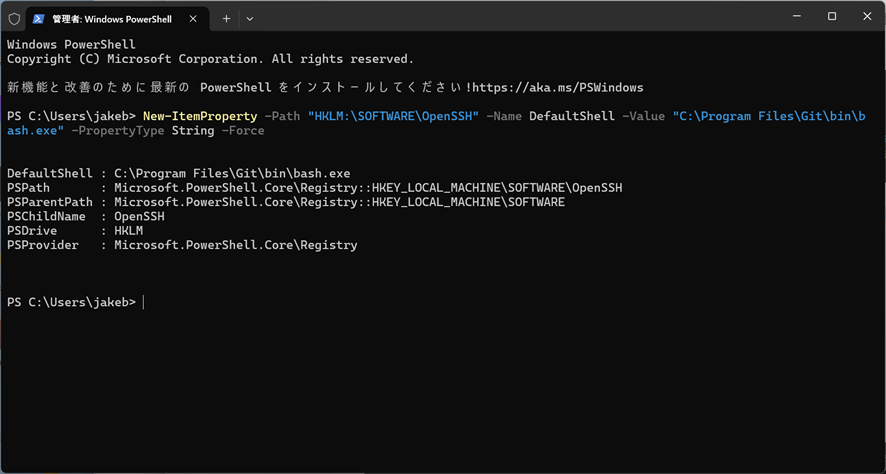Click the New-ItemProperty command text

[x=199, y=117]
